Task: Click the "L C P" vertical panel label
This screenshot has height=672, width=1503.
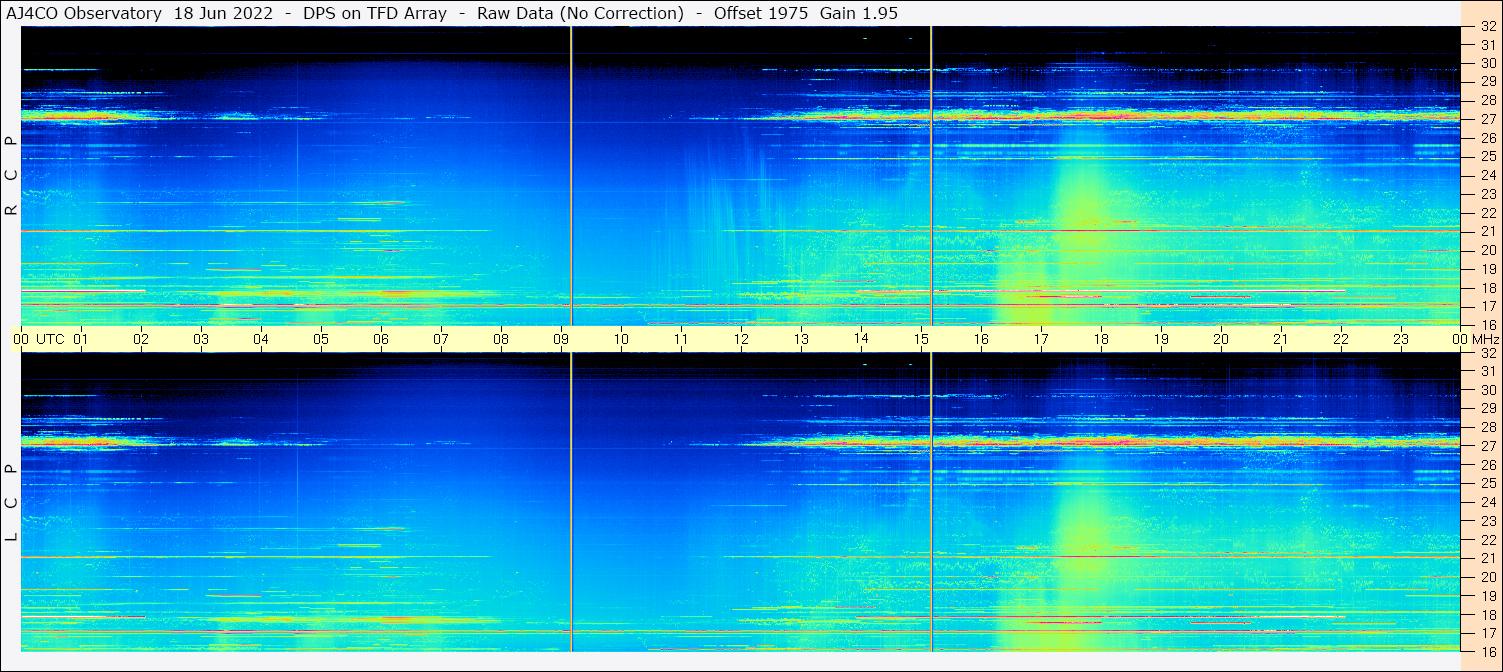Action: pyautogui.click(x=11, y=503)
